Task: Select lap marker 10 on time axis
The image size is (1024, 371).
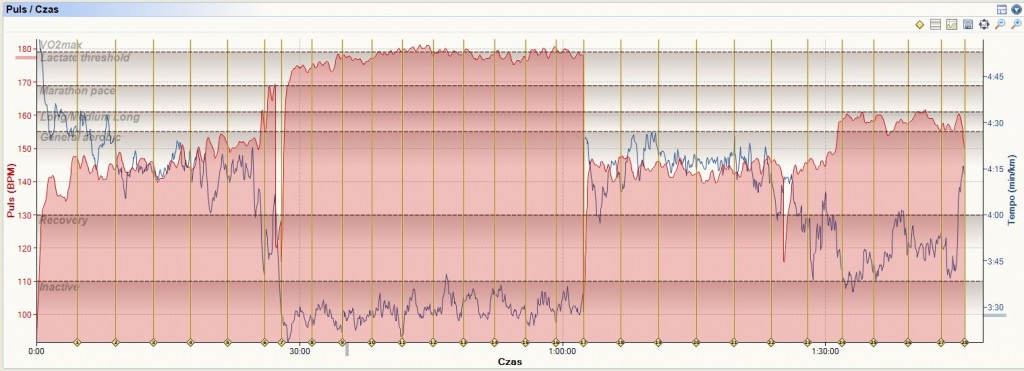Action: coord(372,342)
